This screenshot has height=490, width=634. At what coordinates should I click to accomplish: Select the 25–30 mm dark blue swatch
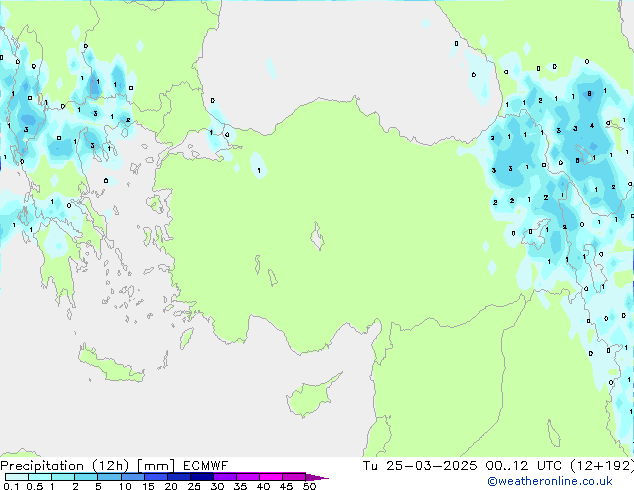coord(202,477)
